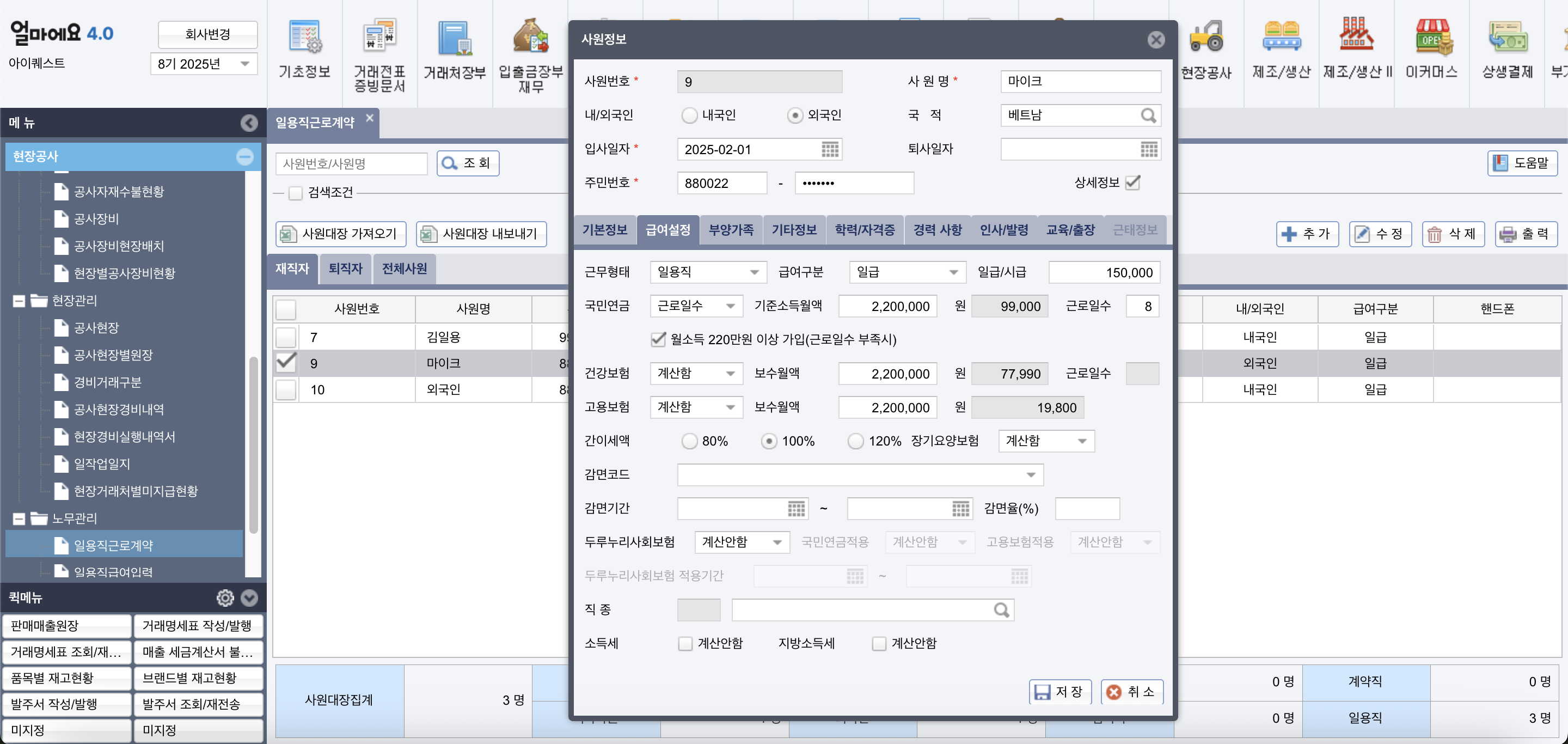Click the 사원대장 내보내기 button
1568x744 pixels.
pyautogui.click(x=481, y=234)
